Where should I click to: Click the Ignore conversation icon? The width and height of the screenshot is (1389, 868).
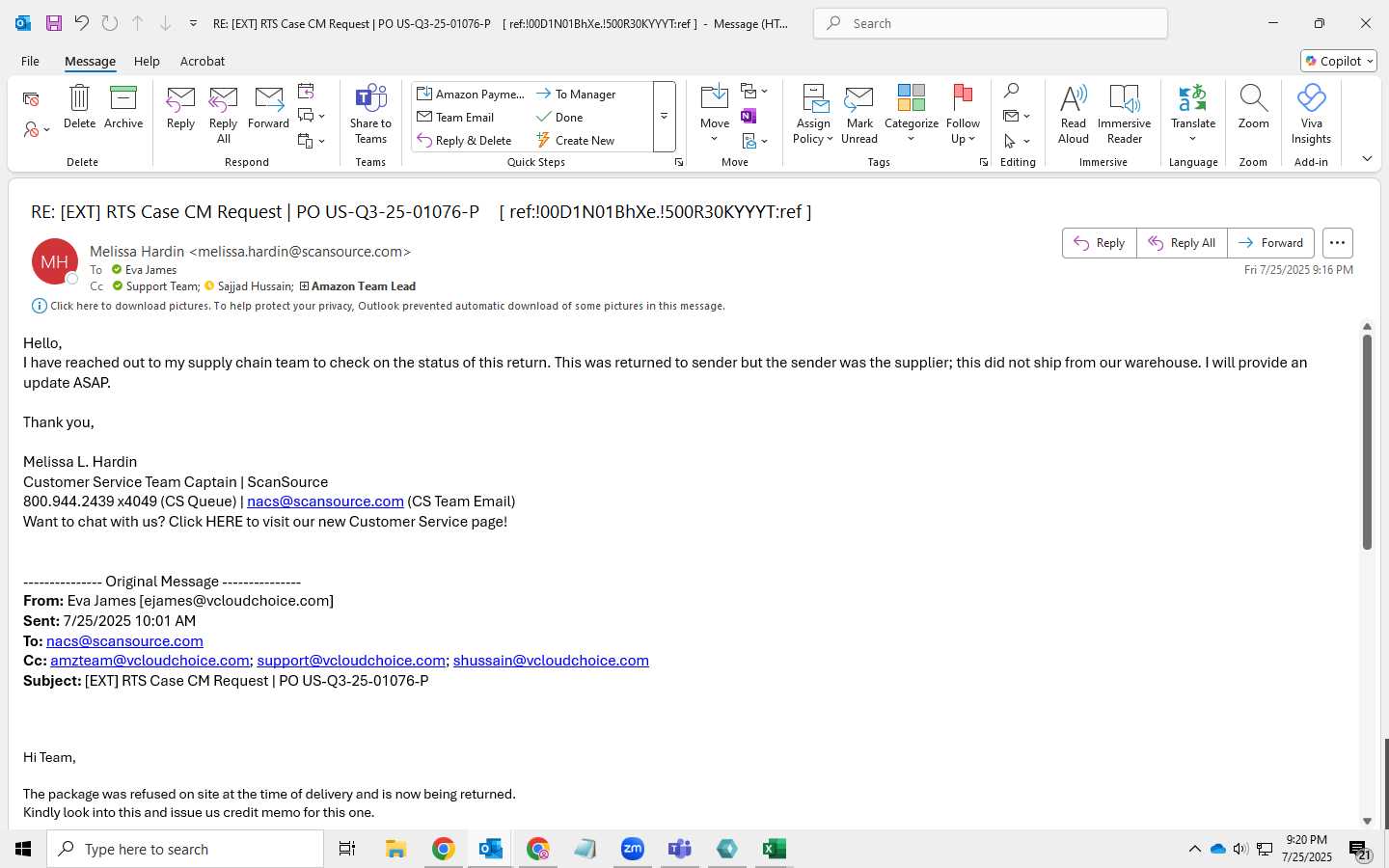[x=31, y=98]
